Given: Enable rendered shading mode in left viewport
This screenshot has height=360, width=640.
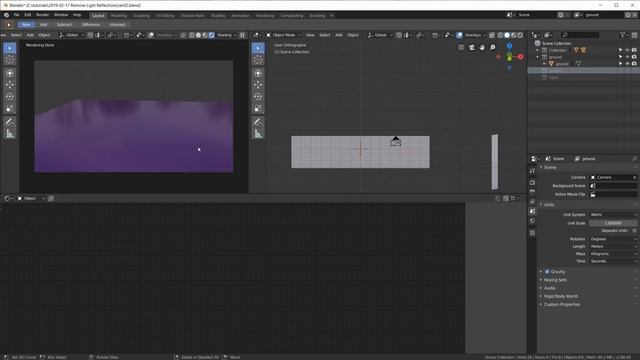Looking at the screenshot, I should point(211,35).
